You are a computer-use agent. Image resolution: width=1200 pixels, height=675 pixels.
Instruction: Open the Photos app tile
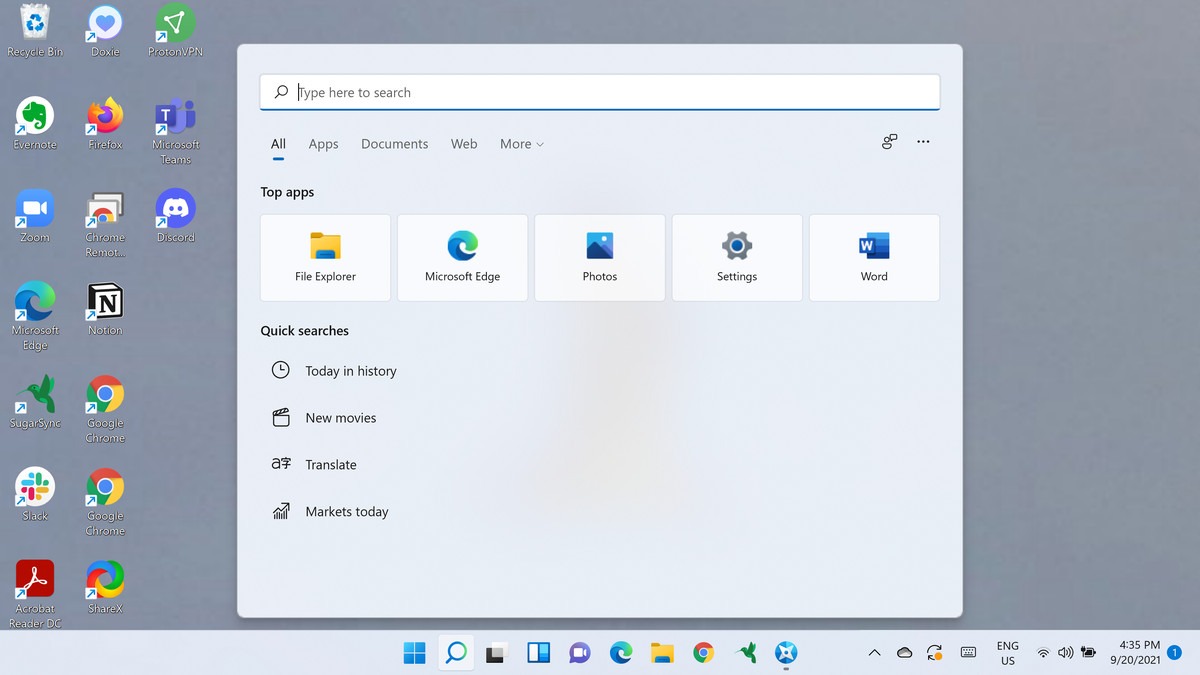(600, 257)
